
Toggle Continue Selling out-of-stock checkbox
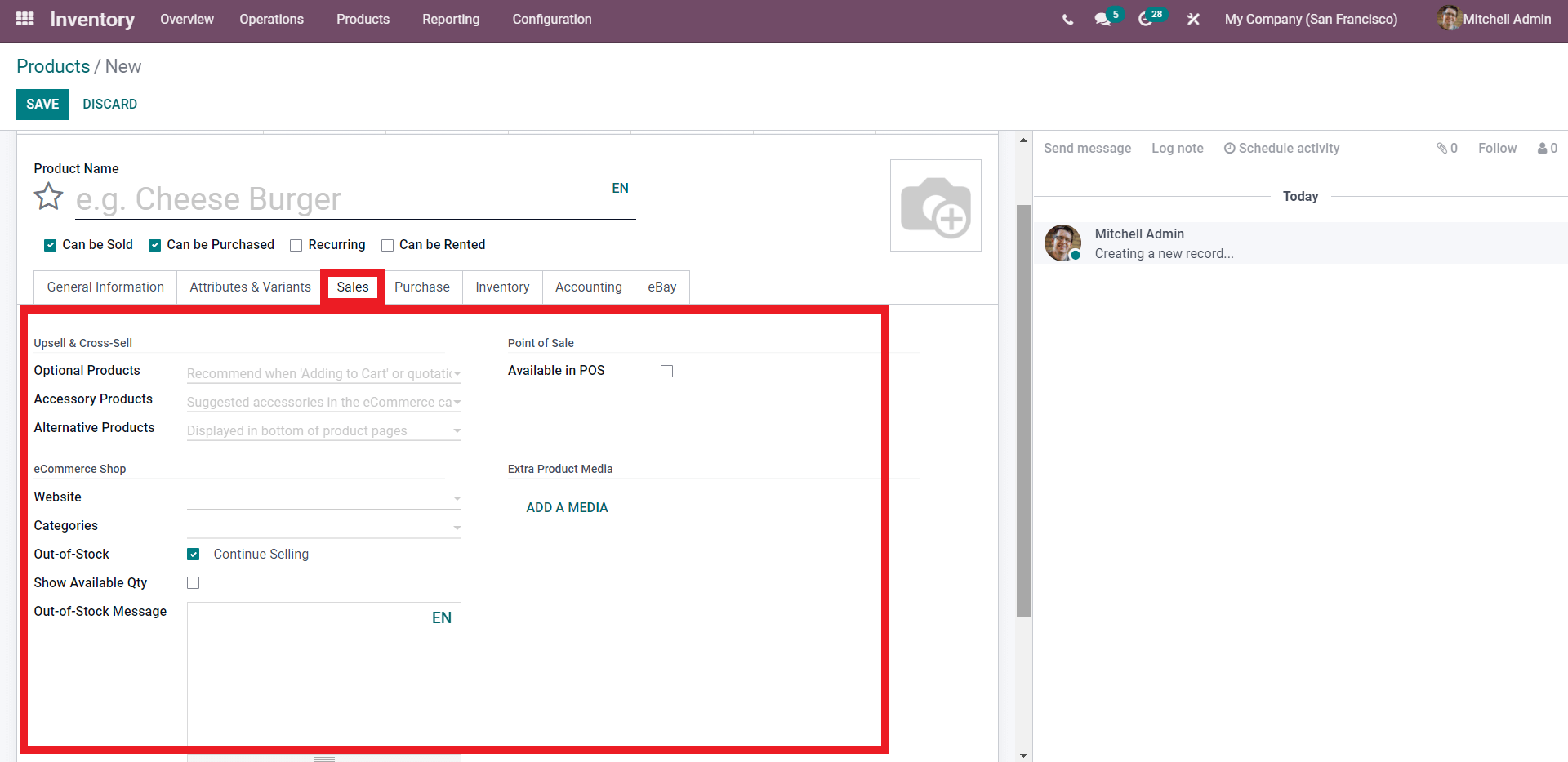(194, 555)
